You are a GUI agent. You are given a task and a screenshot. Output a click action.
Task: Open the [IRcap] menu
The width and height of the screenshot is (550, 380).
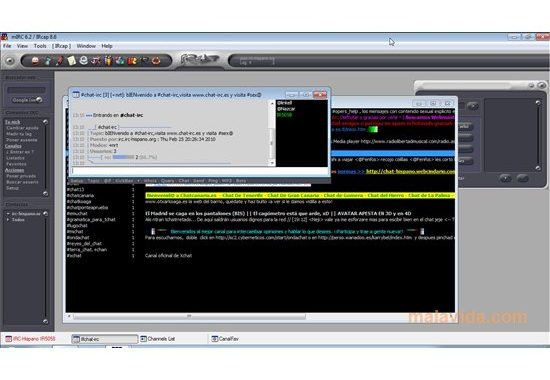pyautogui.click(x=61, y=46)
